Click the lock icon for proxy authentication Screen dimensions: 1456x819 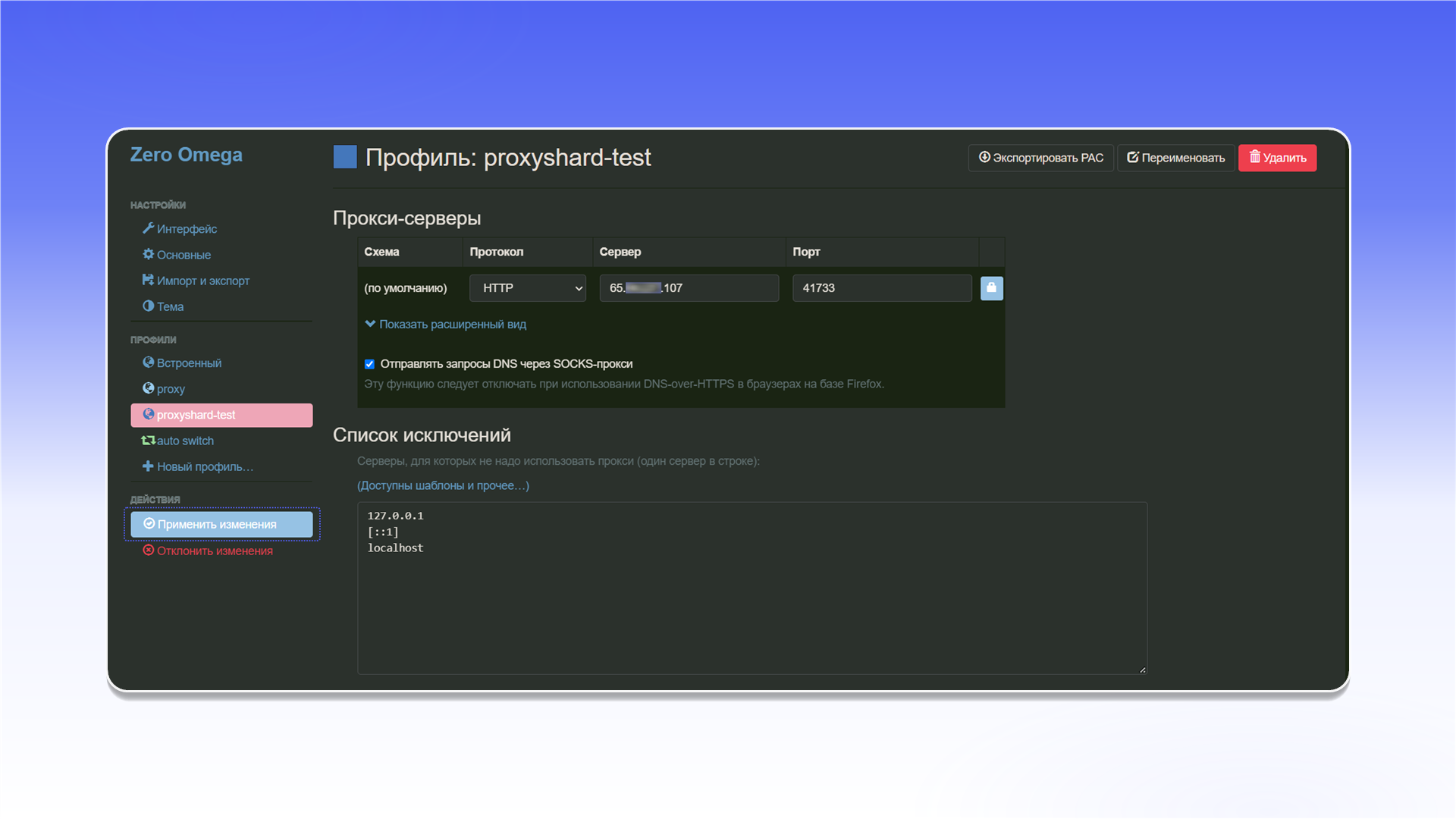[x=991, y=288]
